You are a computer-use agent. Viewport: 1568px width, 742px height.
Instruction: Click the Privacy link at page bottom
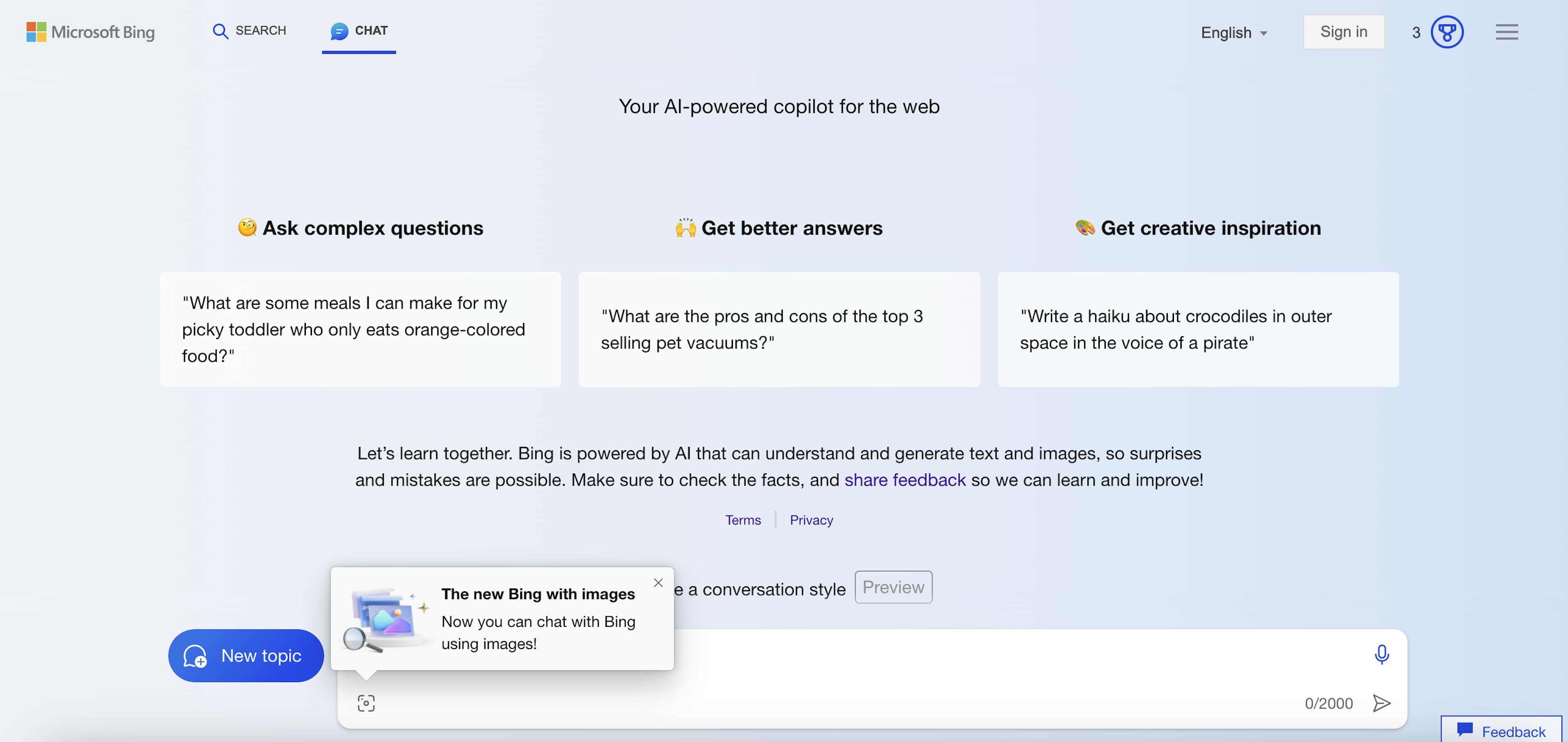(x=811, y=519)
